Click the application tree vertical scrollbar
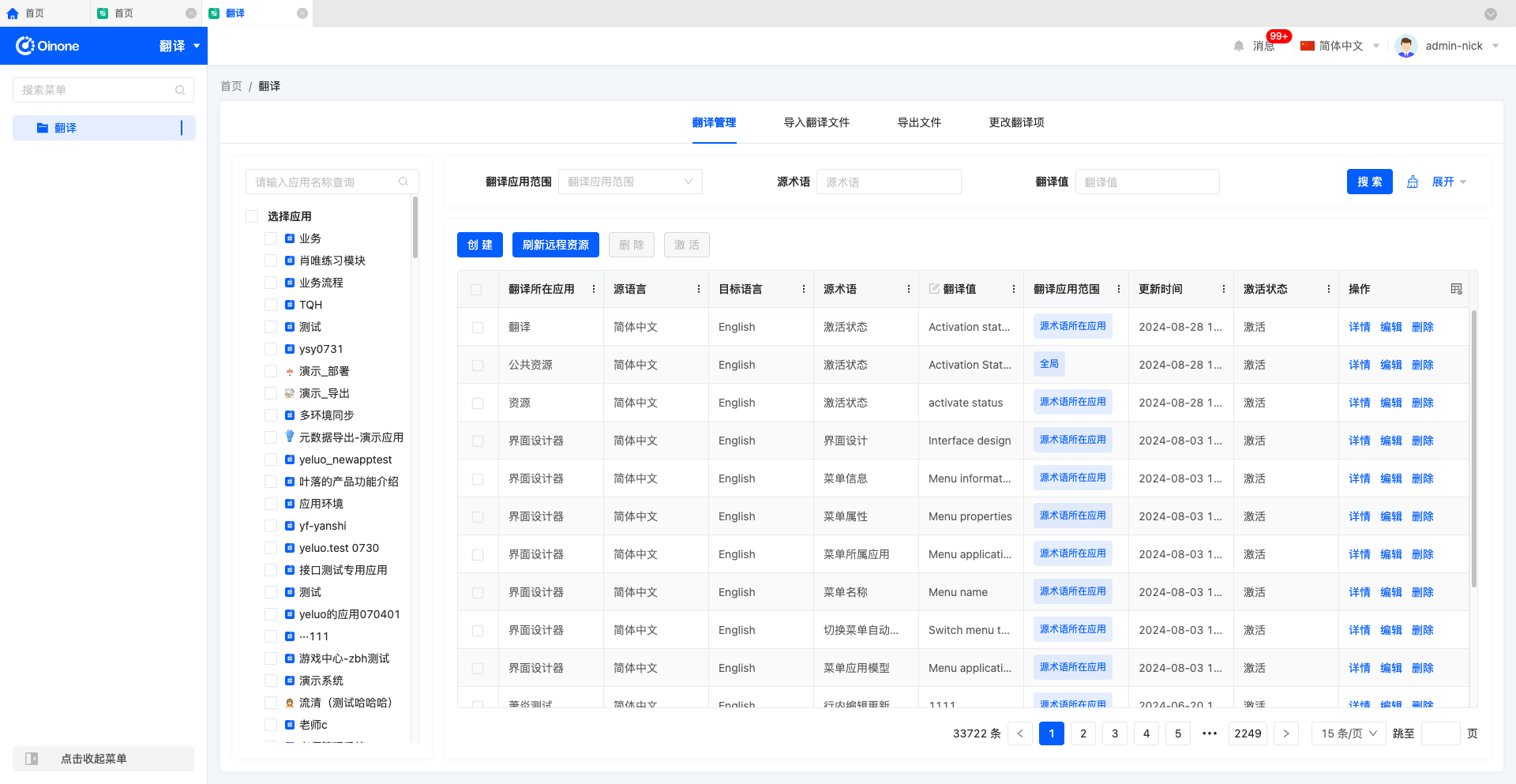The height and width of the screenshot is (784, 1516). [415, 227]
